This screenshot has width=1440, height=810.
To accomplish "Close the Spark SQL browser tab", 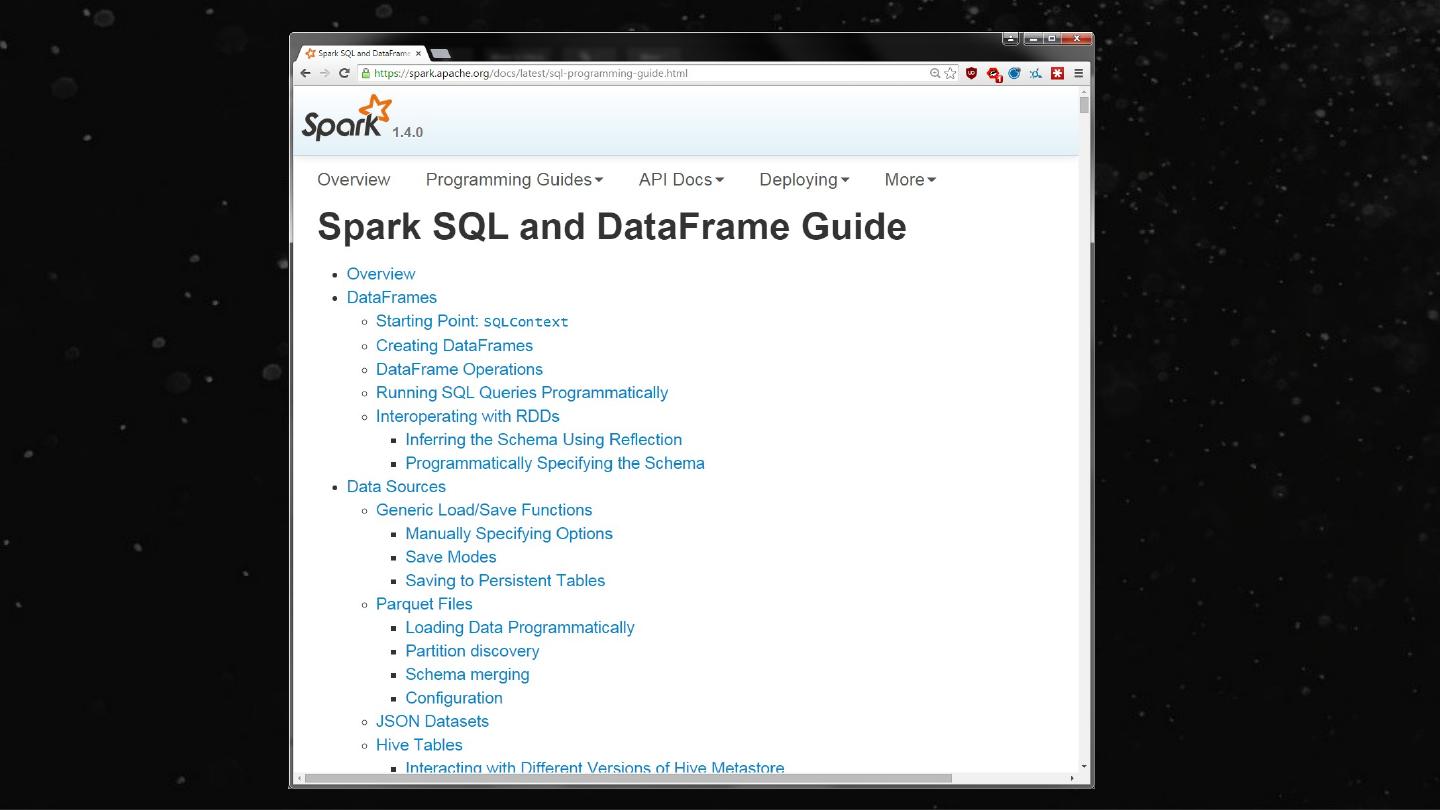I will click(x=418, y=53).
